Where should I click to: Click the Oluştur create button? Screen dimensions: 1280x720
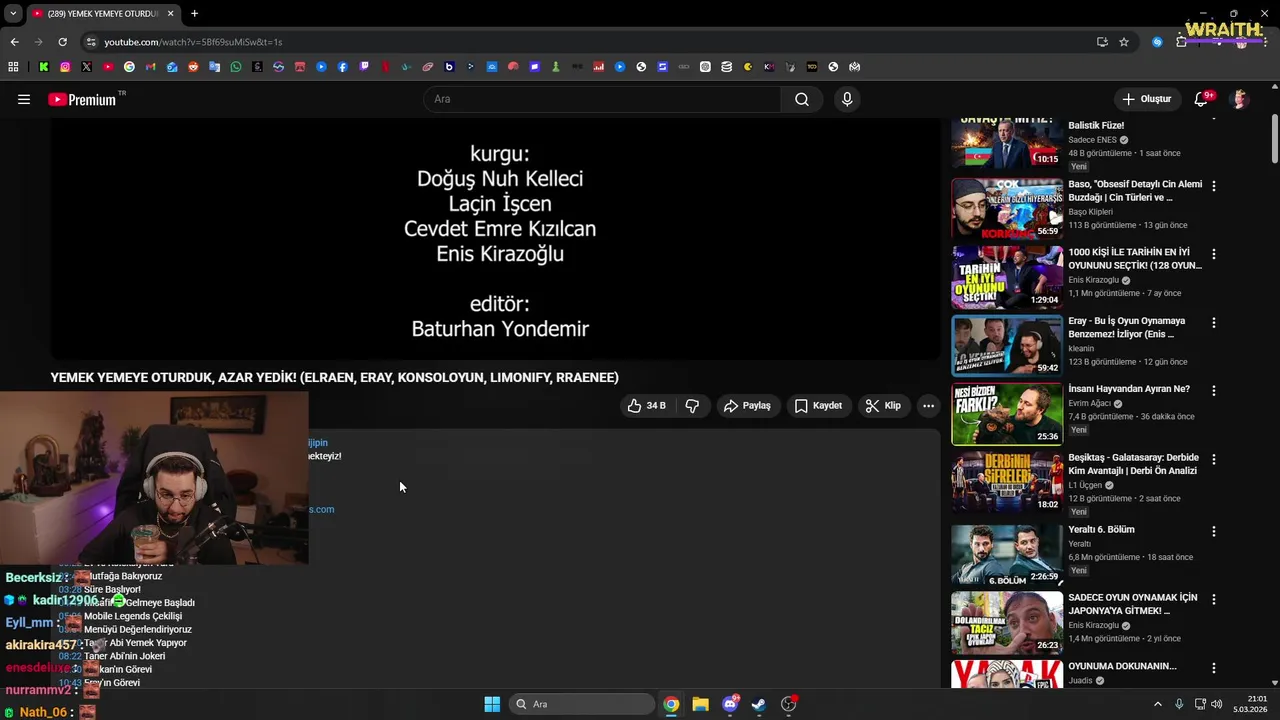tap(1146, 99)
